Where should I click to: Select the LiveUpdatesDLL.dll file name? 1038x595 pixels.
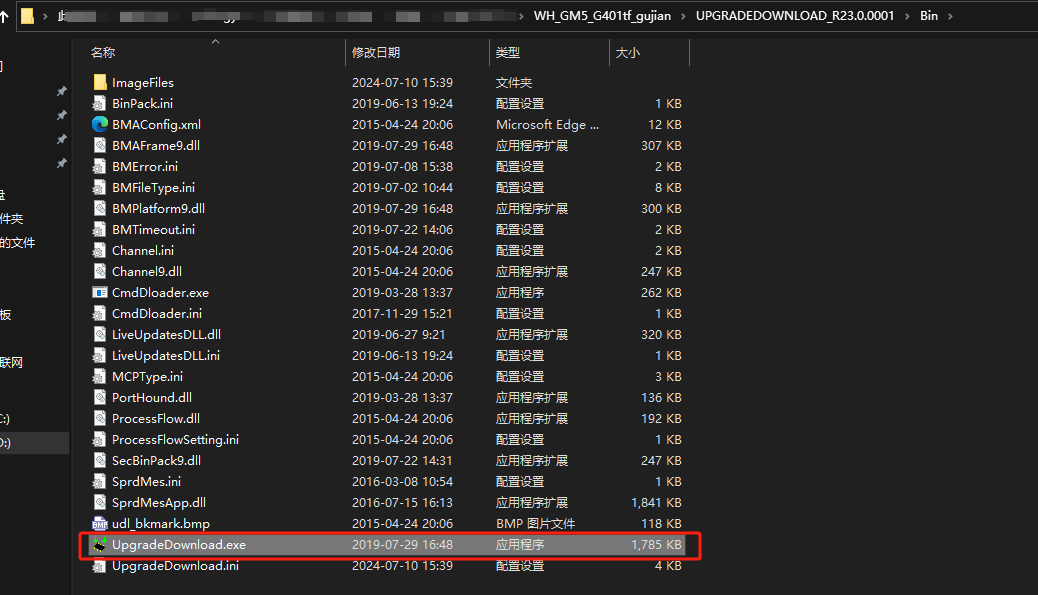[x=166, y=334]
